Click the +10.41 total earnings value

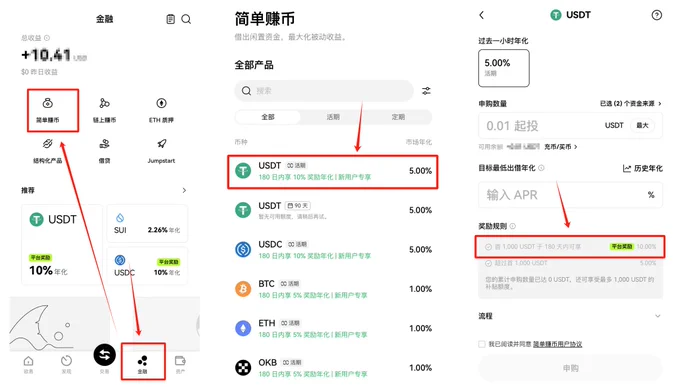tap(46, 55)
